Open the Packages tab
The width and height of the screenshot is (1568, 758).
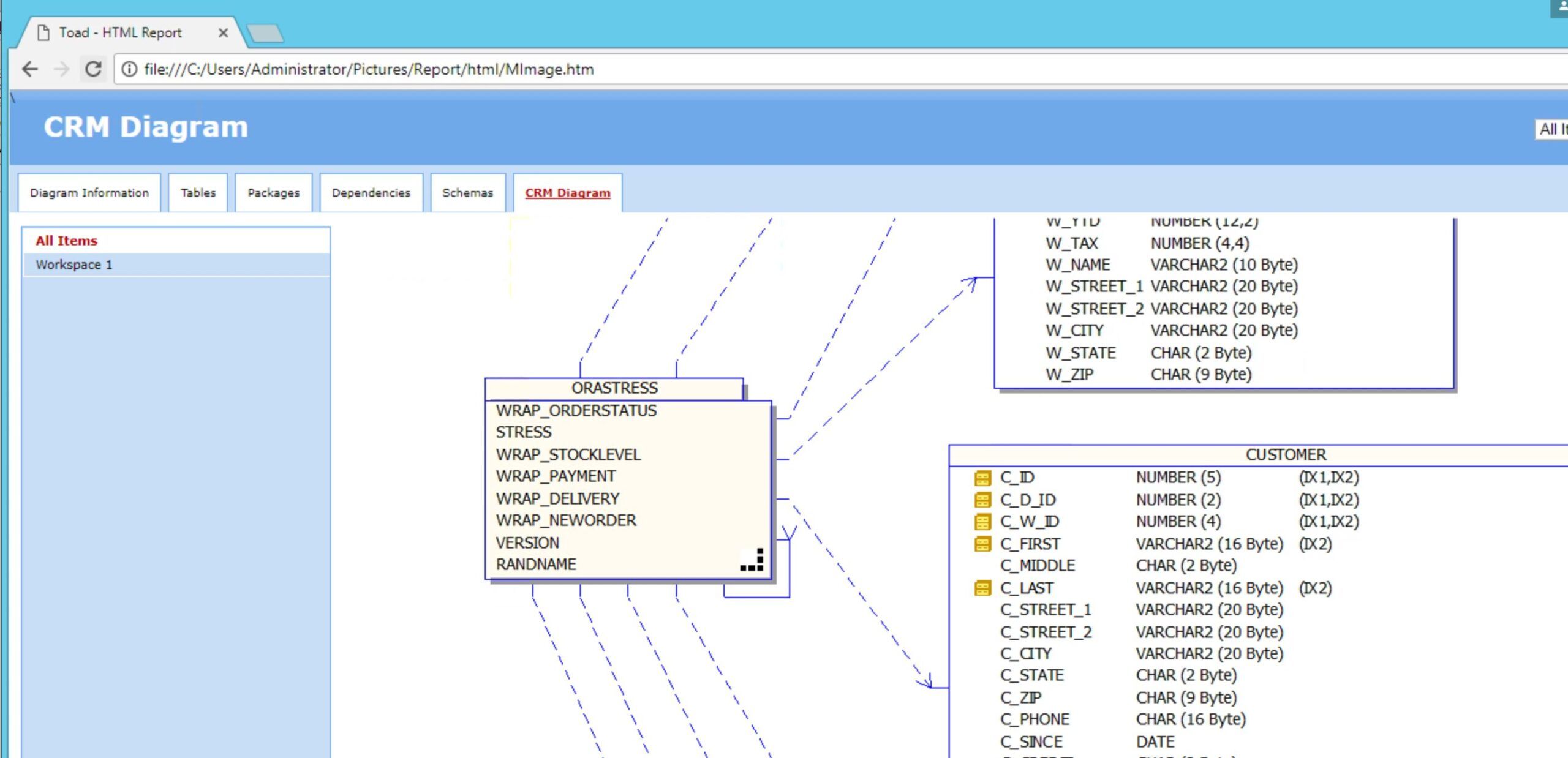tap(273, 192)
